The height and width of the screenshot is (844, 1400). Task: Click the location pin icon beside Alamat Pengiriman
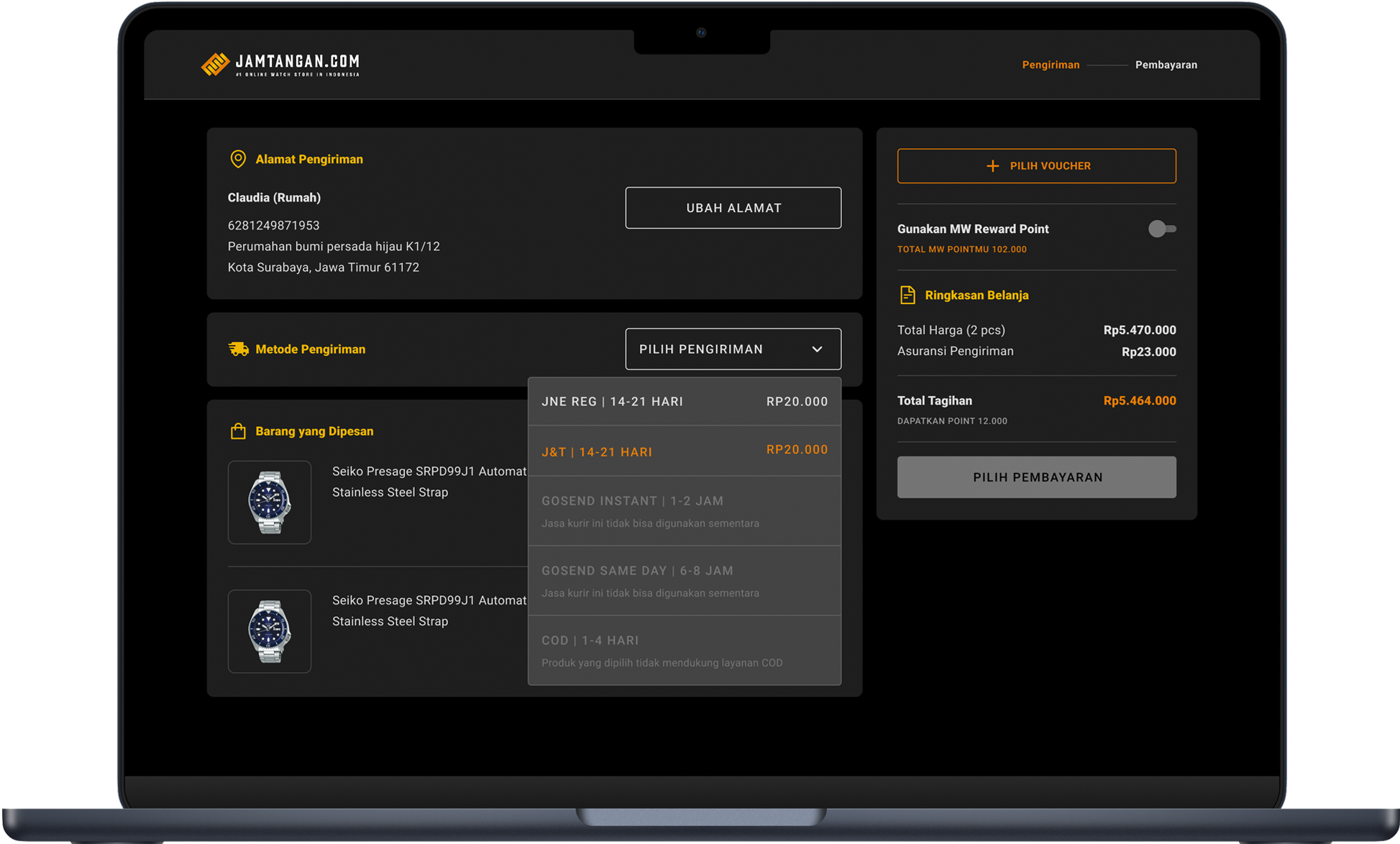point(238,159)
